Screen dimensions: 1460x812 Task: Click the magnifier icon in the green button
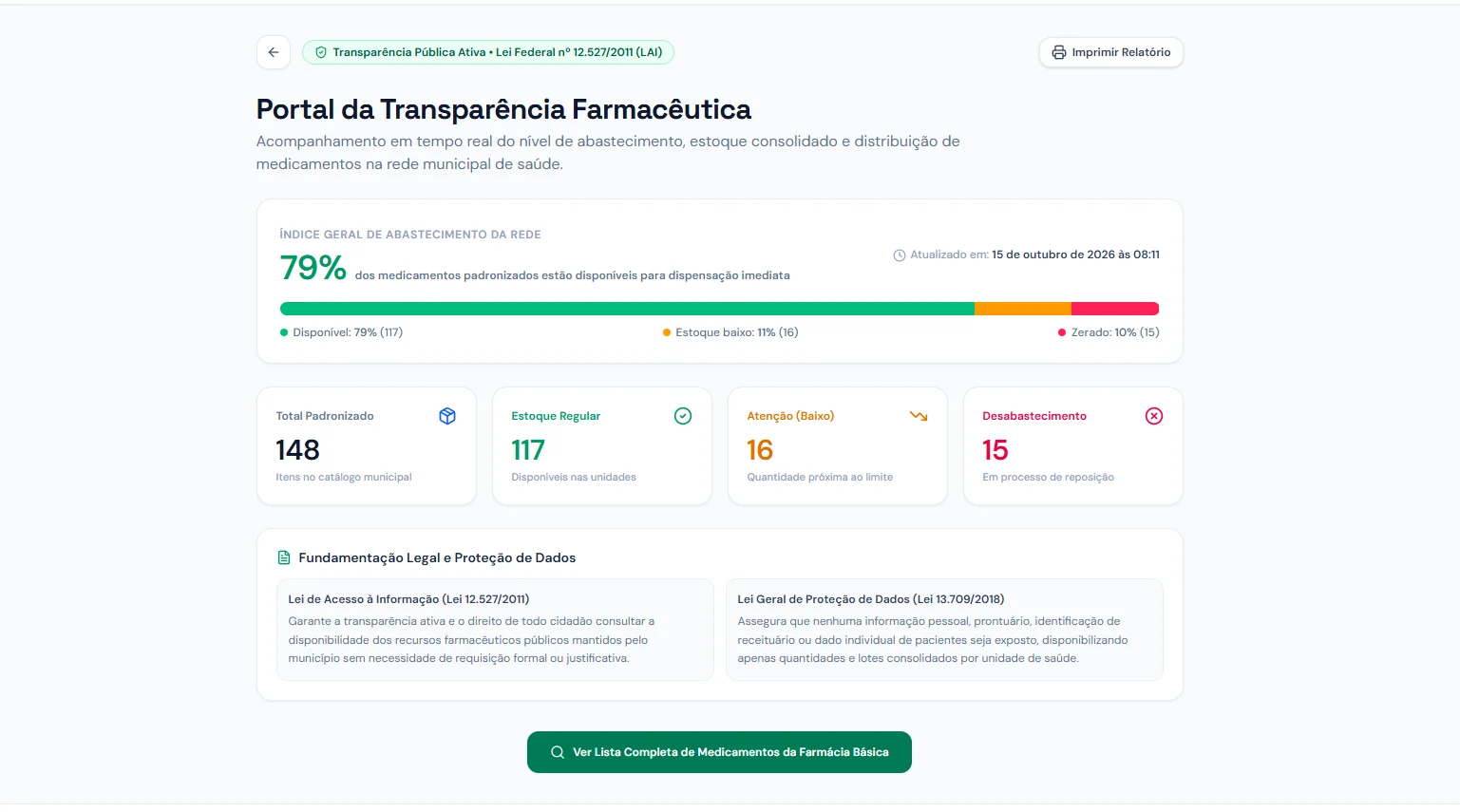click(x=558, y=752)
